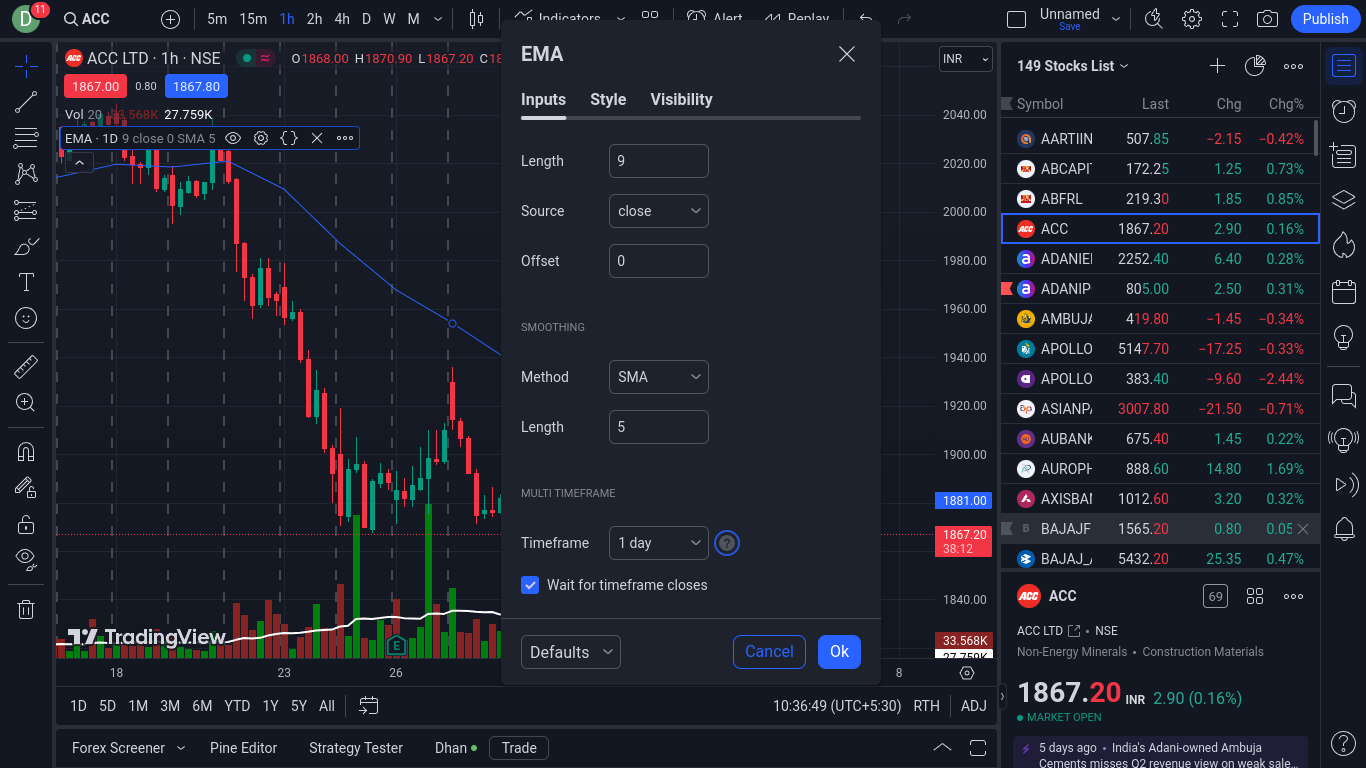Click the Cancel button
Image resolution: width=1366 pixels, height=768 pixels.
769,652
